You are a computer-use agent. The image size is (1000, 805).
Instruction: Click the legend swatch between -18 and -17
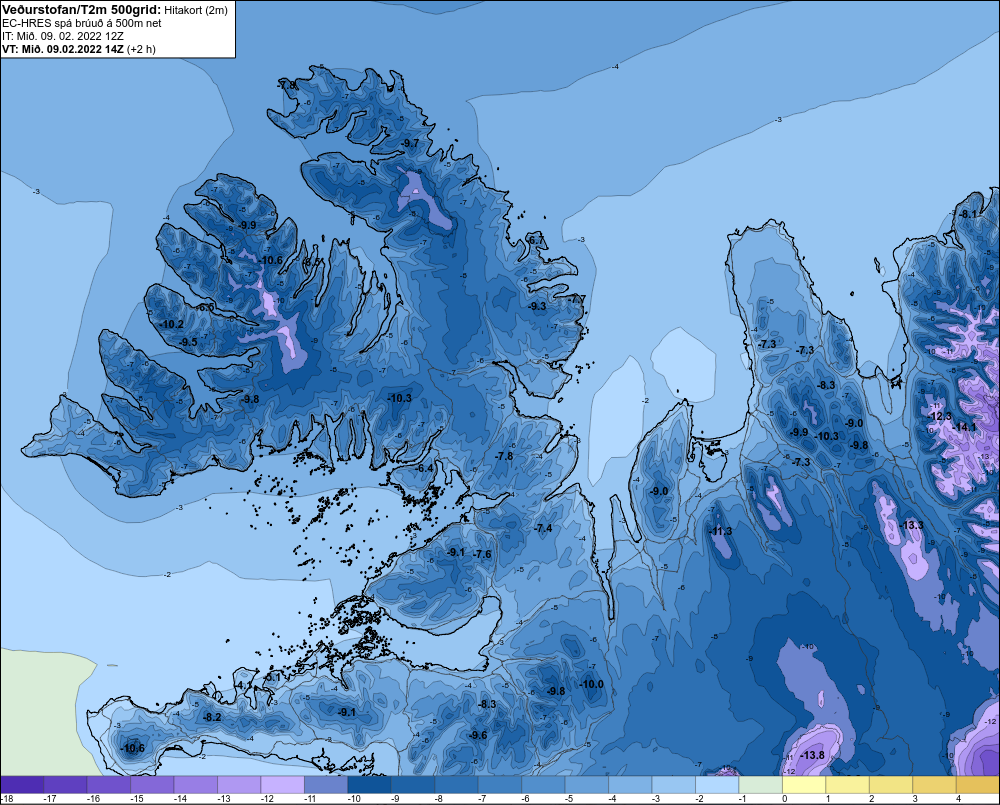pyautogui.click(x=22, y=785)
